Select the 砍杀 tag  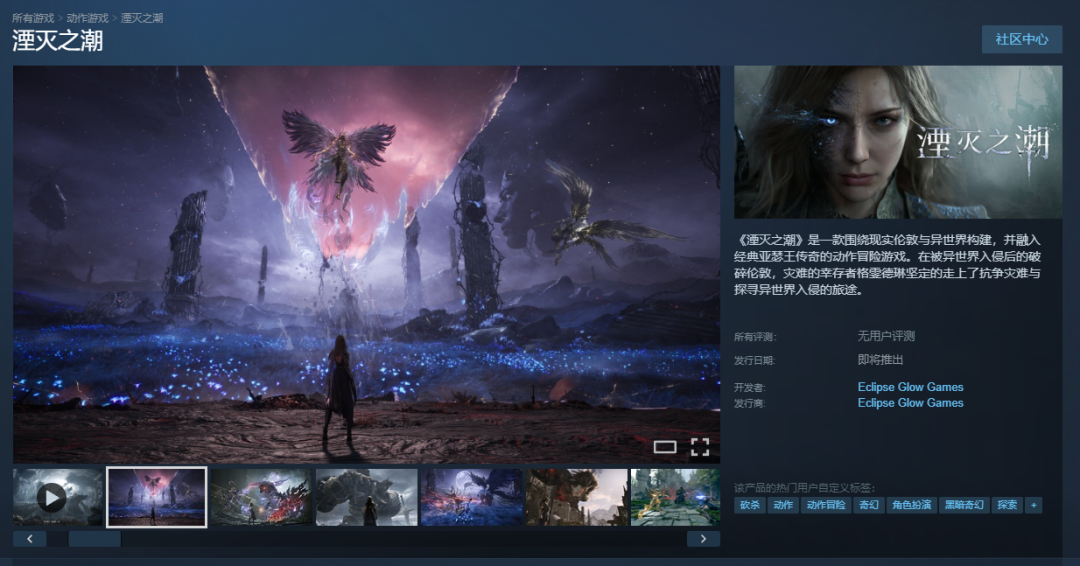[750, 505]
